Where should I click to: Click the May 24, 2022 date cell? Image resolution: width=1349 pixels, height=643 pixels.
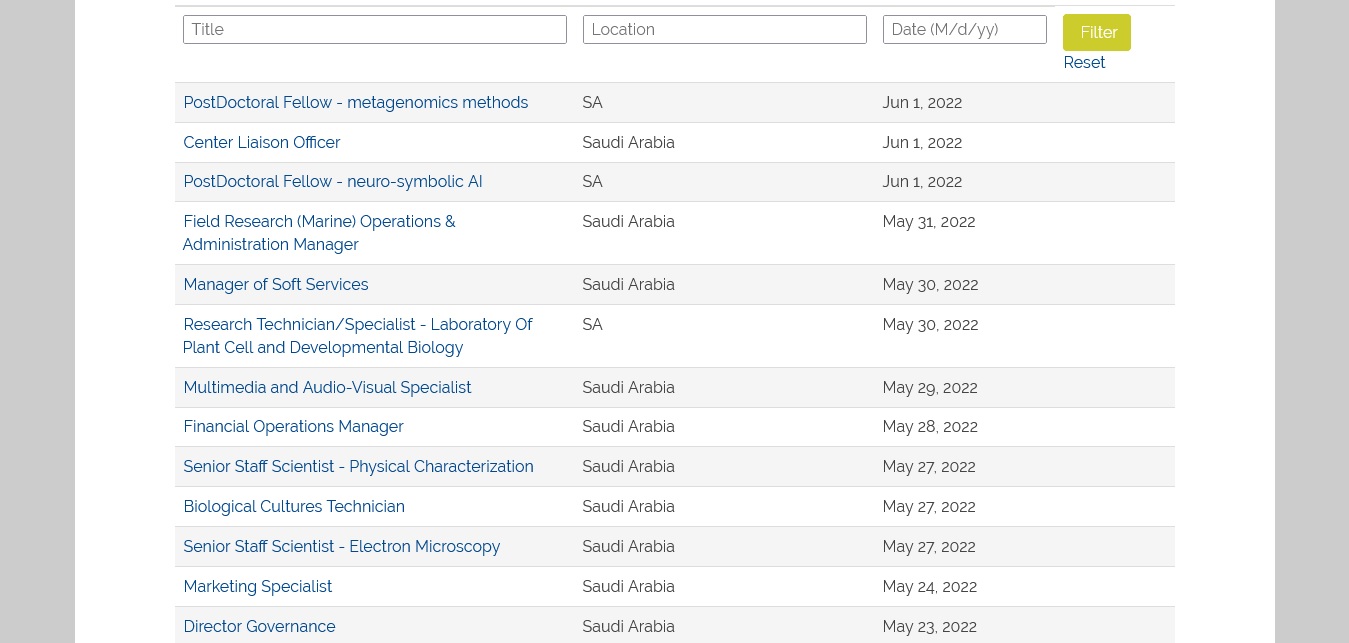[x=929, y=587]
